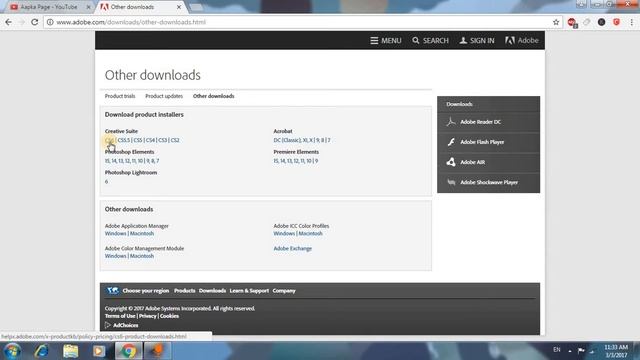The image size is (640, 360).
Task: Go back using the browser back arrow
Action: pyautogui.click(x=9, y=22)
